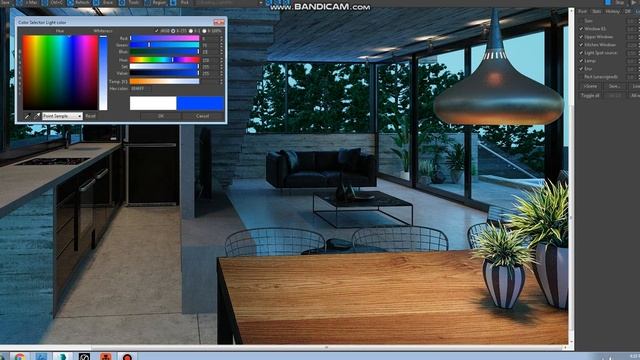The image size is (640, 360).
Task: Switch to the DR tab
Action: pyautogui.click(x=628, y=11)
